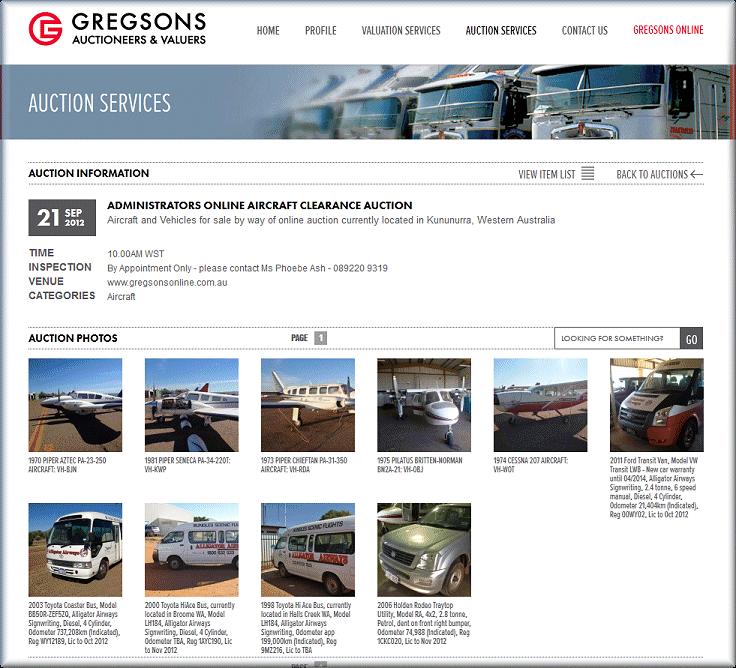
Task: View the Pilatus Britten-Norman thumbnail
Action: click(424, 405)
